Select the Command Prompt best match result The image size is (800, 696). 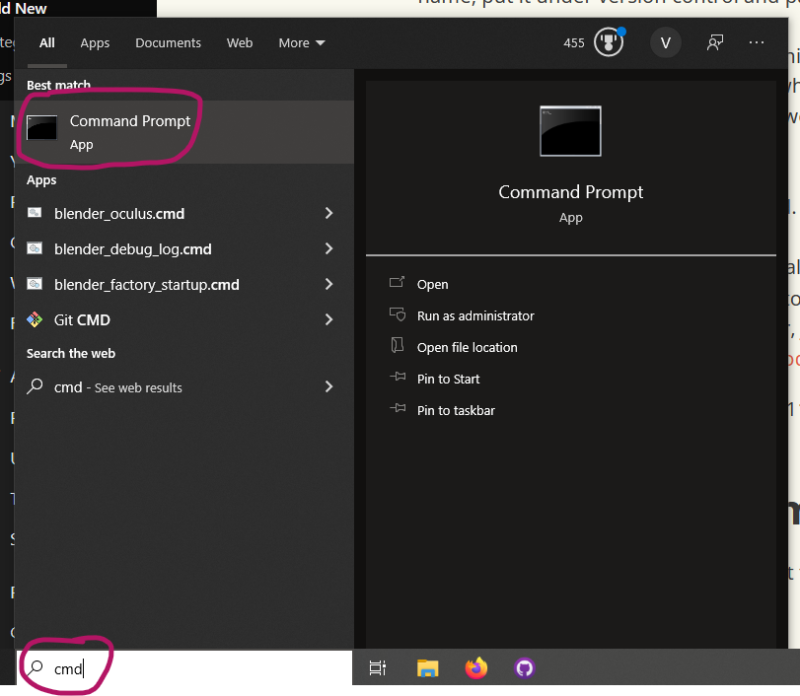pyautogui.click(x=184, y=132)
